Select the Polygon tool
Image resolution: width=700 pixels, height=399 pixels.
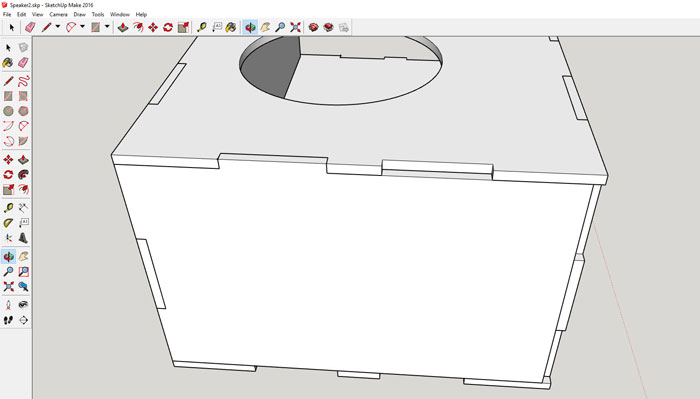tap(23, 111)
